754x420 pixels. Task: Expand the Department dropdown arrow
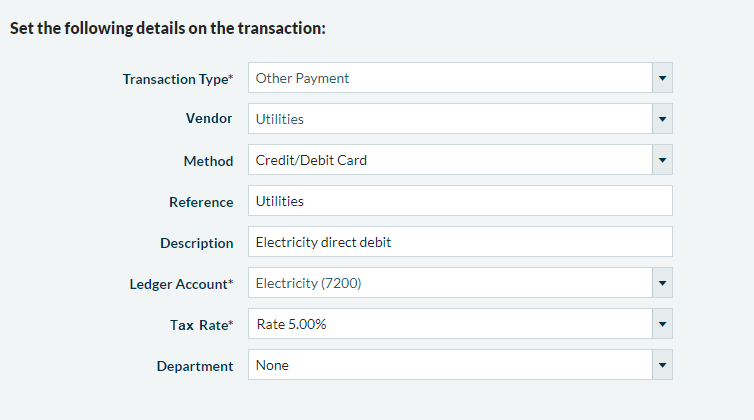[x=662, y=366]
